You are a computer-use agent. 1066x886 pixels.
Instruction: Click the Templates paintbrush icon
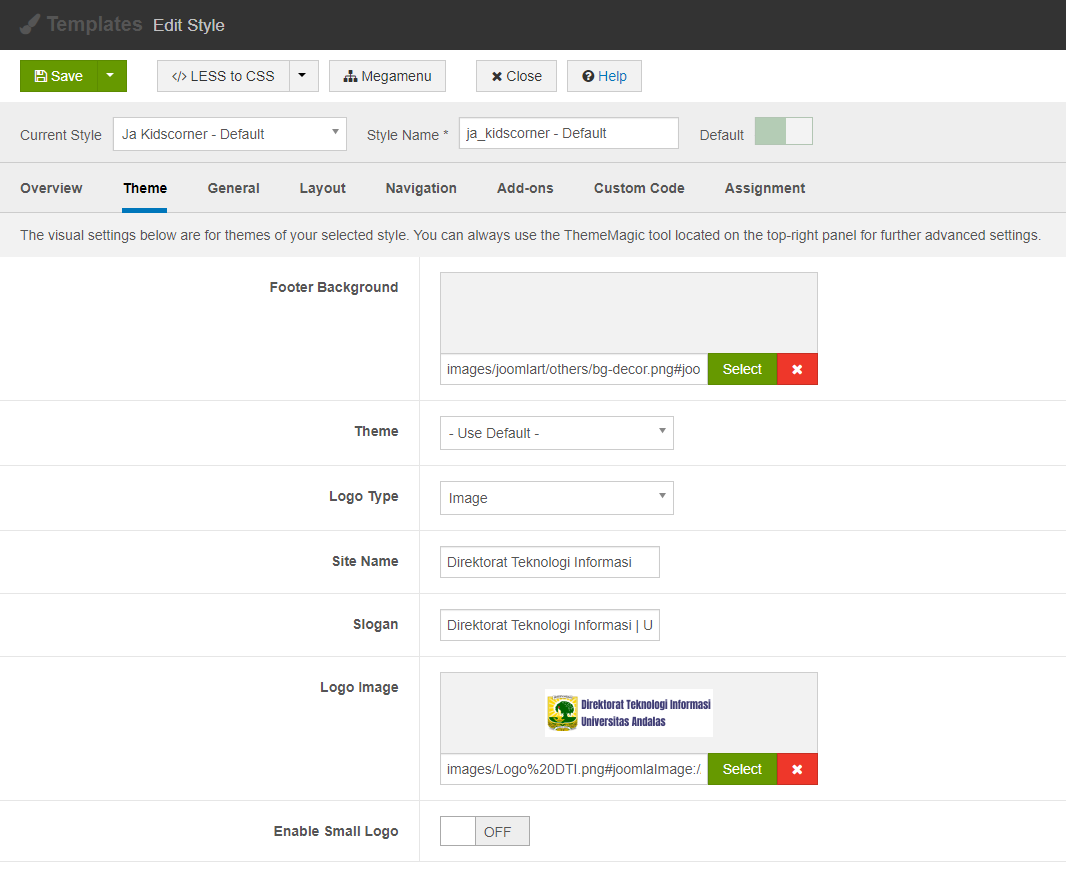pyautogui.click(x=30, y=24)
